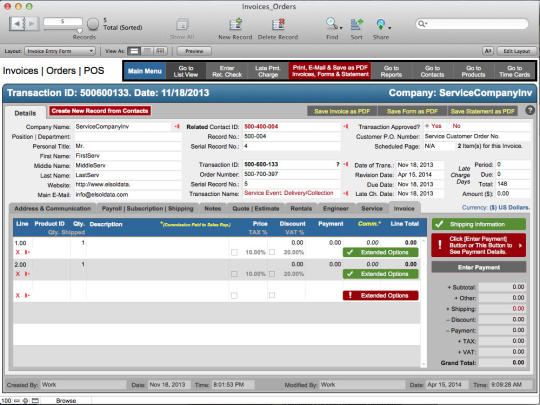Click Save Invoice as PDF

coord(342,111)
